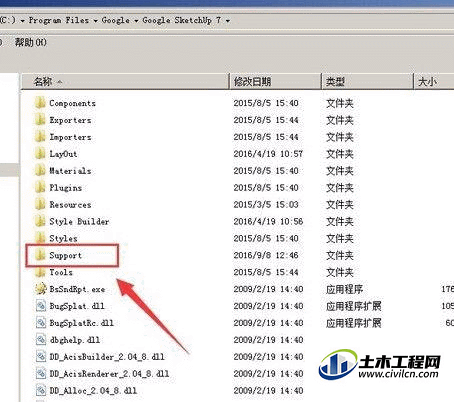Image resolution: width=454 pixels, height=402 pixels.
Task: Click the DD_AcisRenderer_2.04_8.dll file name
Action: [x=109, y=374]
